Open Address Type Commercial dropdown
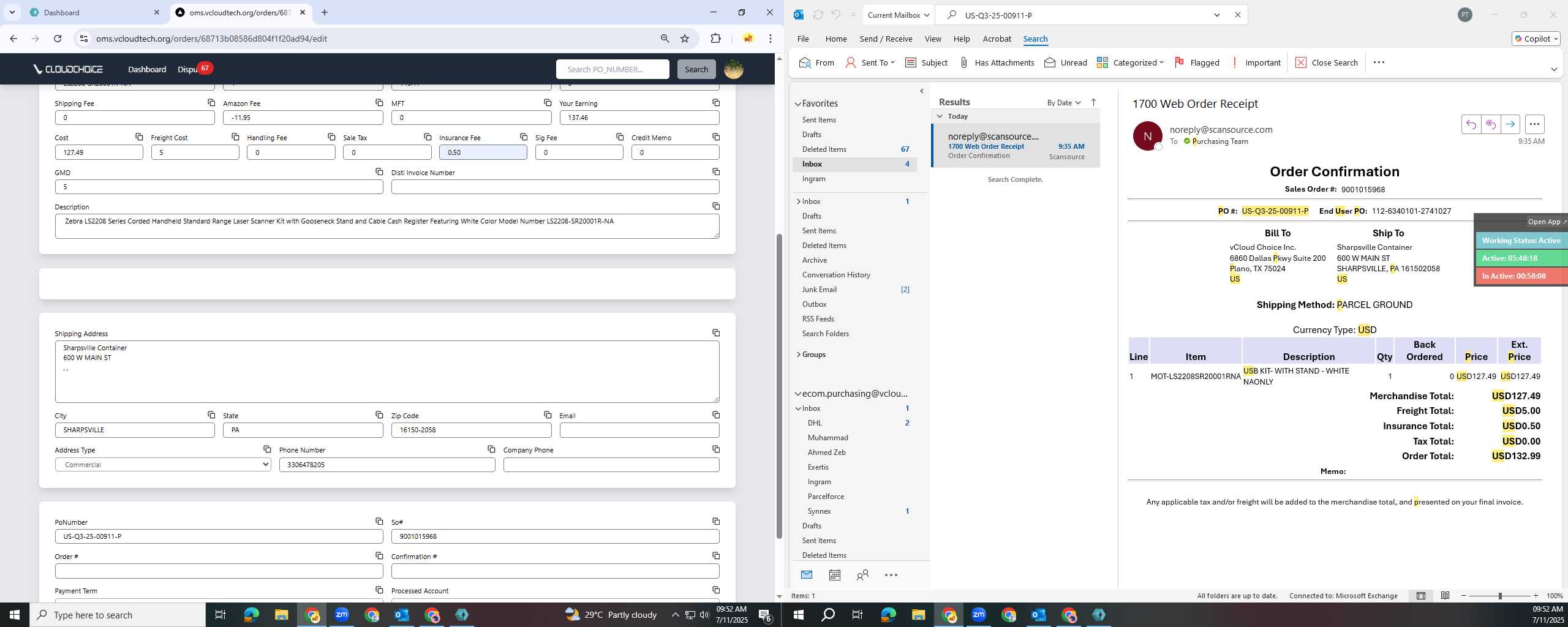The image size is (1568, 627). (x=163, y=465)
